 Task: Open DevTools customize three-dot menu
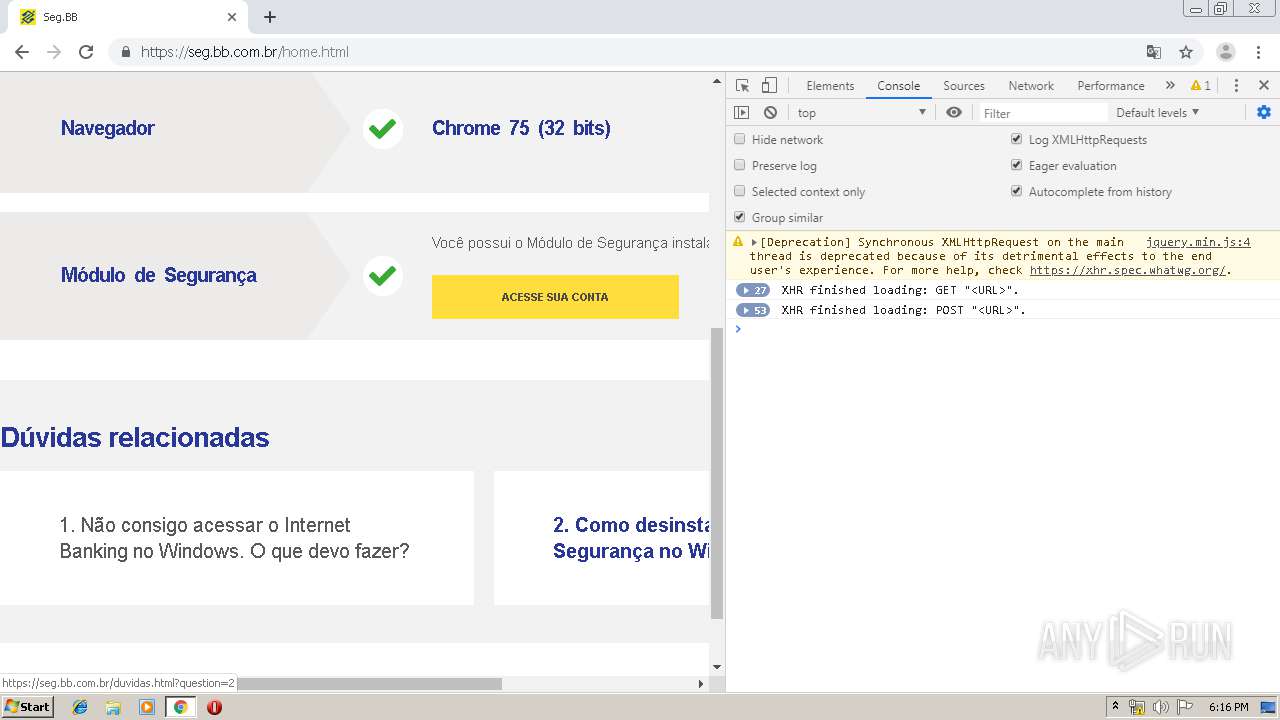(1236, 86)
